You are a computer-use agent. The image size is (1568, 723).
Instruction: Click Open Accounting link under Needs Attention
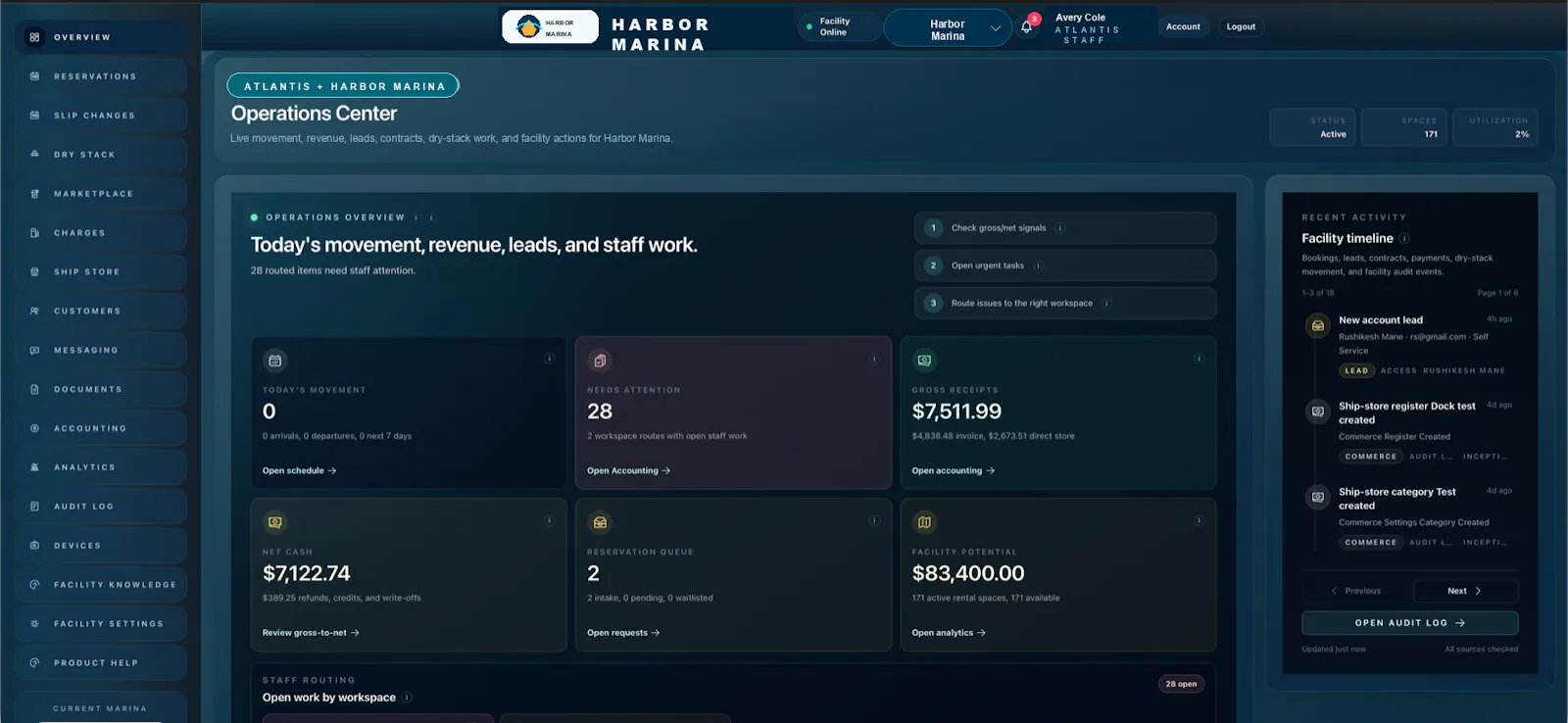(x=629, y=471)
